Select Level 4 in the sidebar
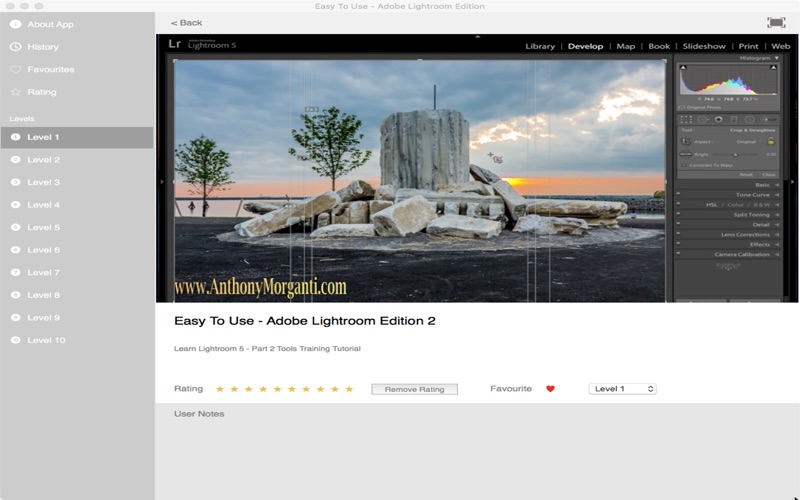This screenshot has height=500, width=800. click(x=77, y=205)
